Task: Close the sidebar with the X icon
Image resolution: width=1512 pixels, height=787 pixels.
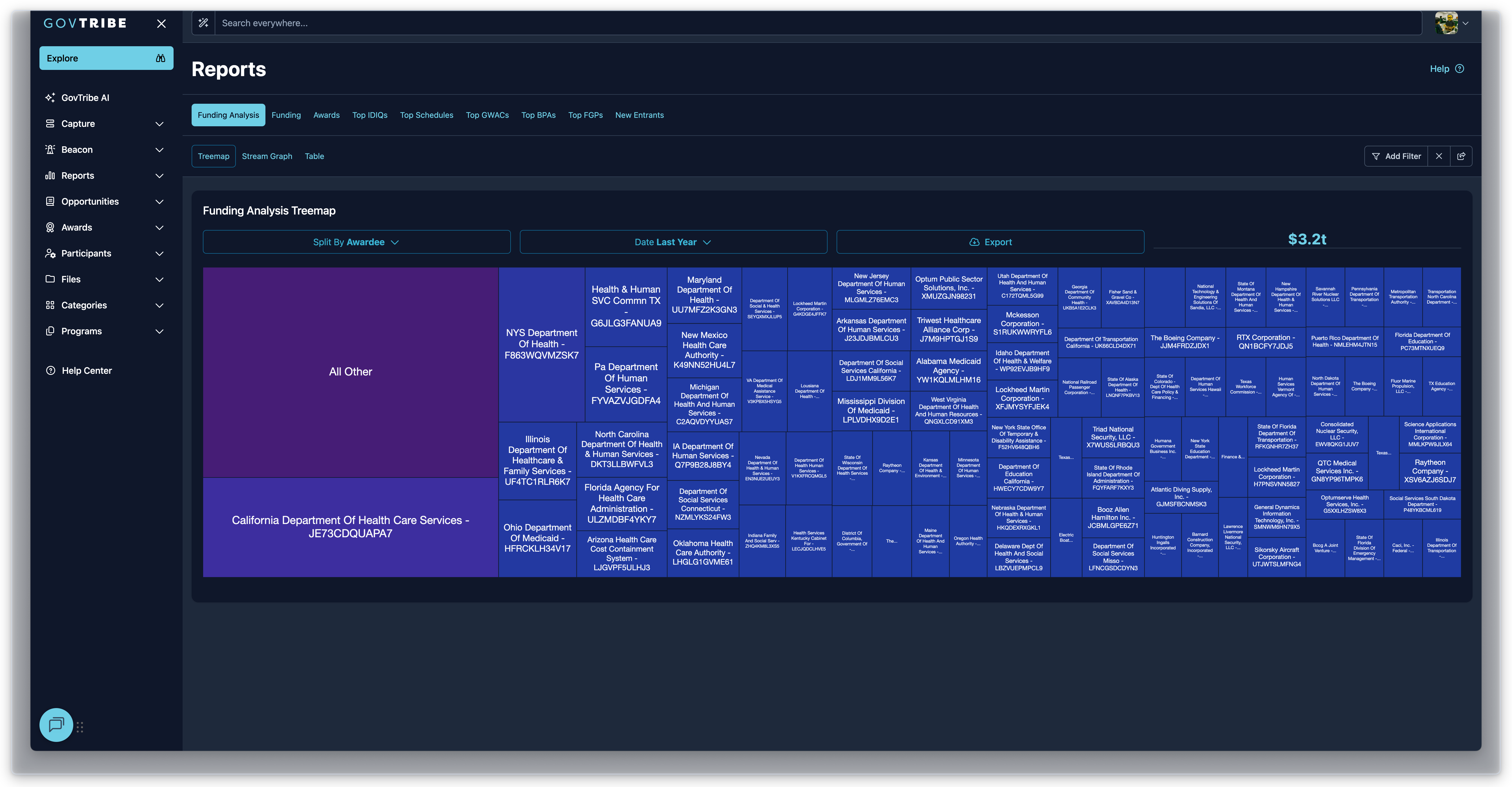Action: point(161,23)
